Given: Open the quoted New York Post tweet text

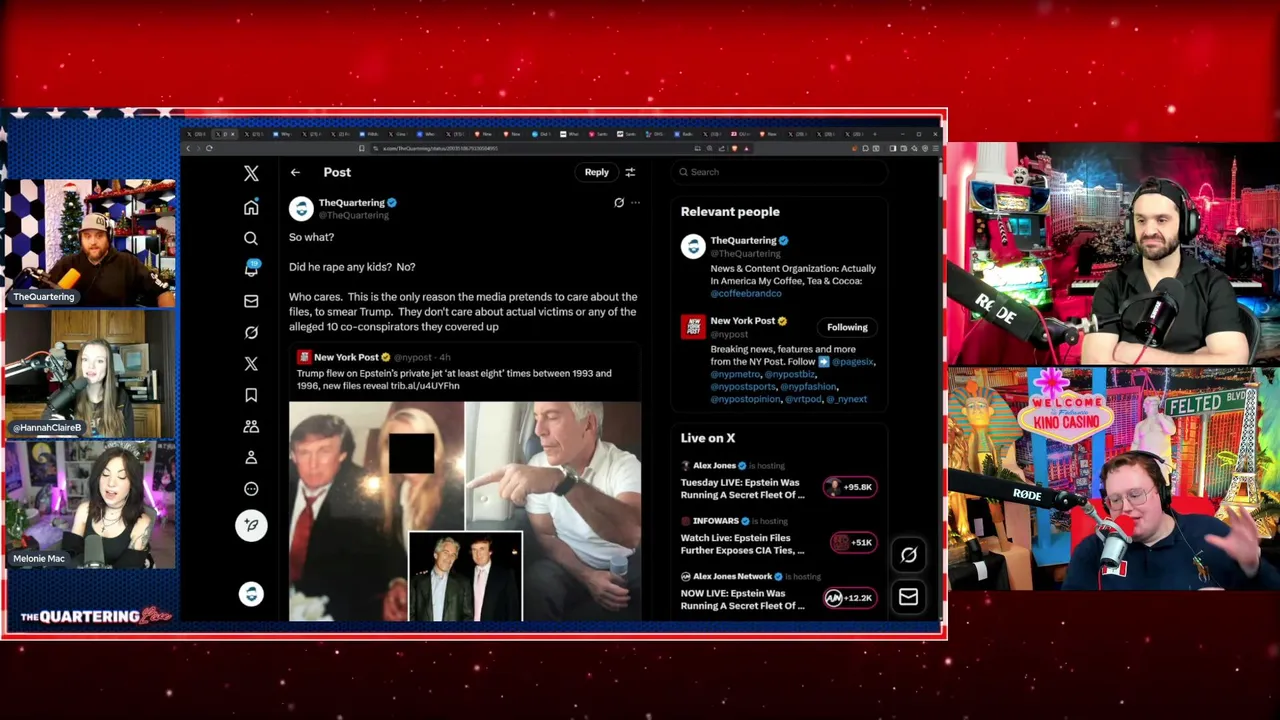Looking at the screenshot, I should [454, 379].
